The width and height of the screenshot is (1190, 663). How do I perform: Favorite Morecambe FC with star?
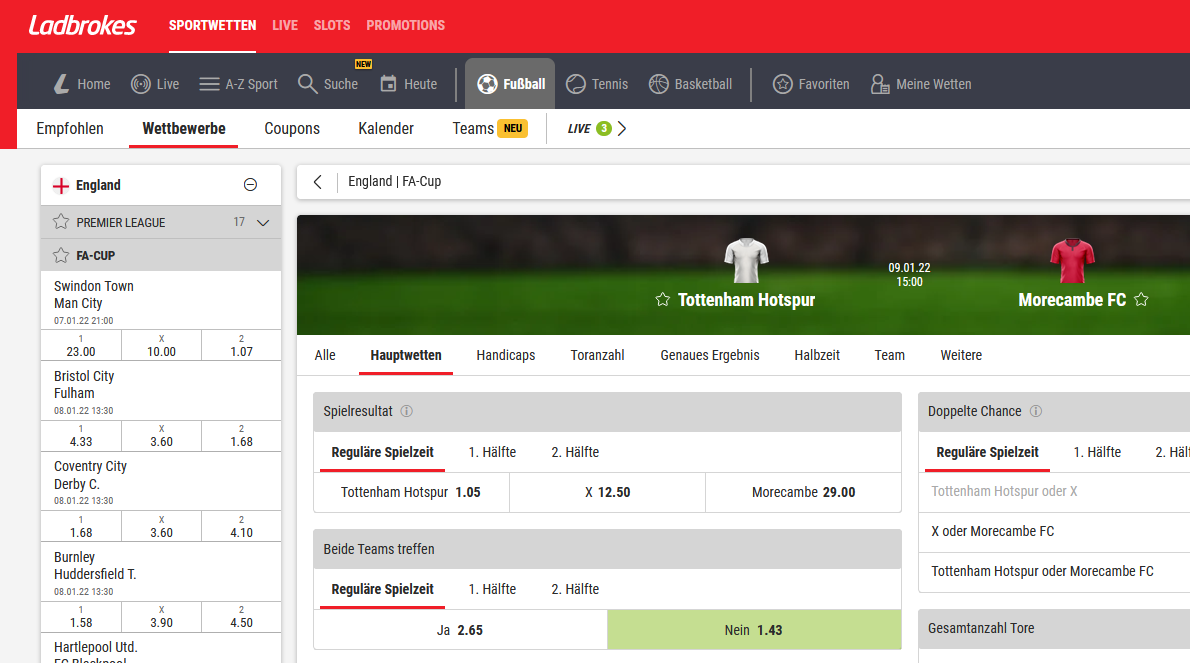[x=1141, y=300]
